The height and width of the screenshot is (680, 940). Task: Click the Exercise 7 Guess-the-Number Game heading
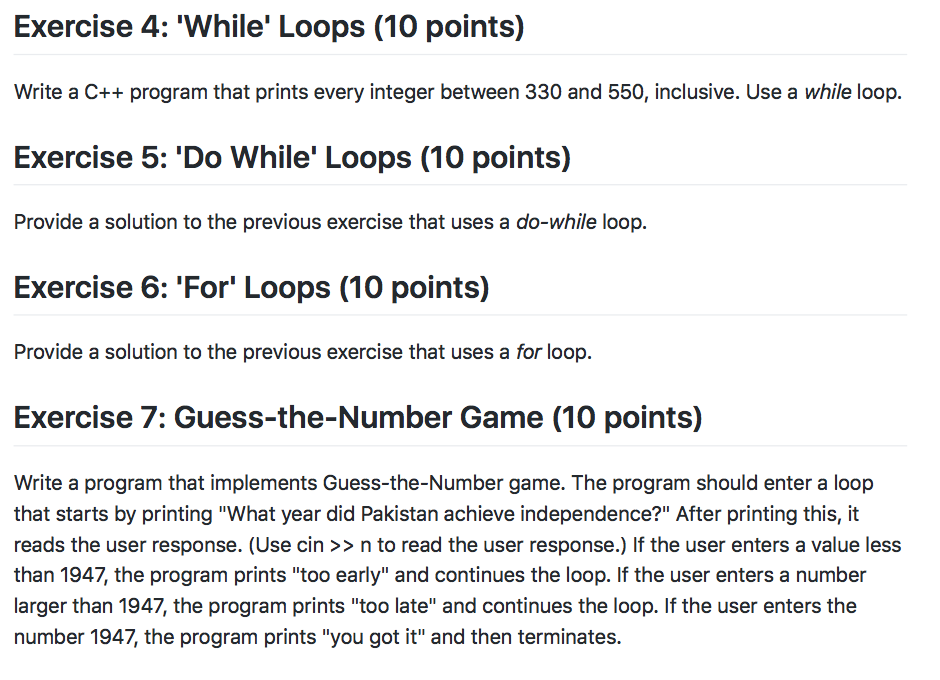pos(358,418)
